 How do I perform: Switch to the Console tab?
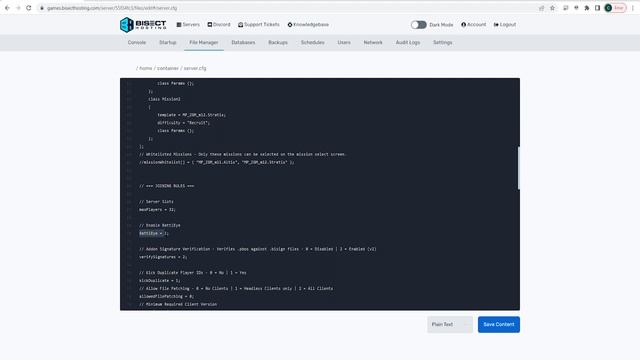137,42
